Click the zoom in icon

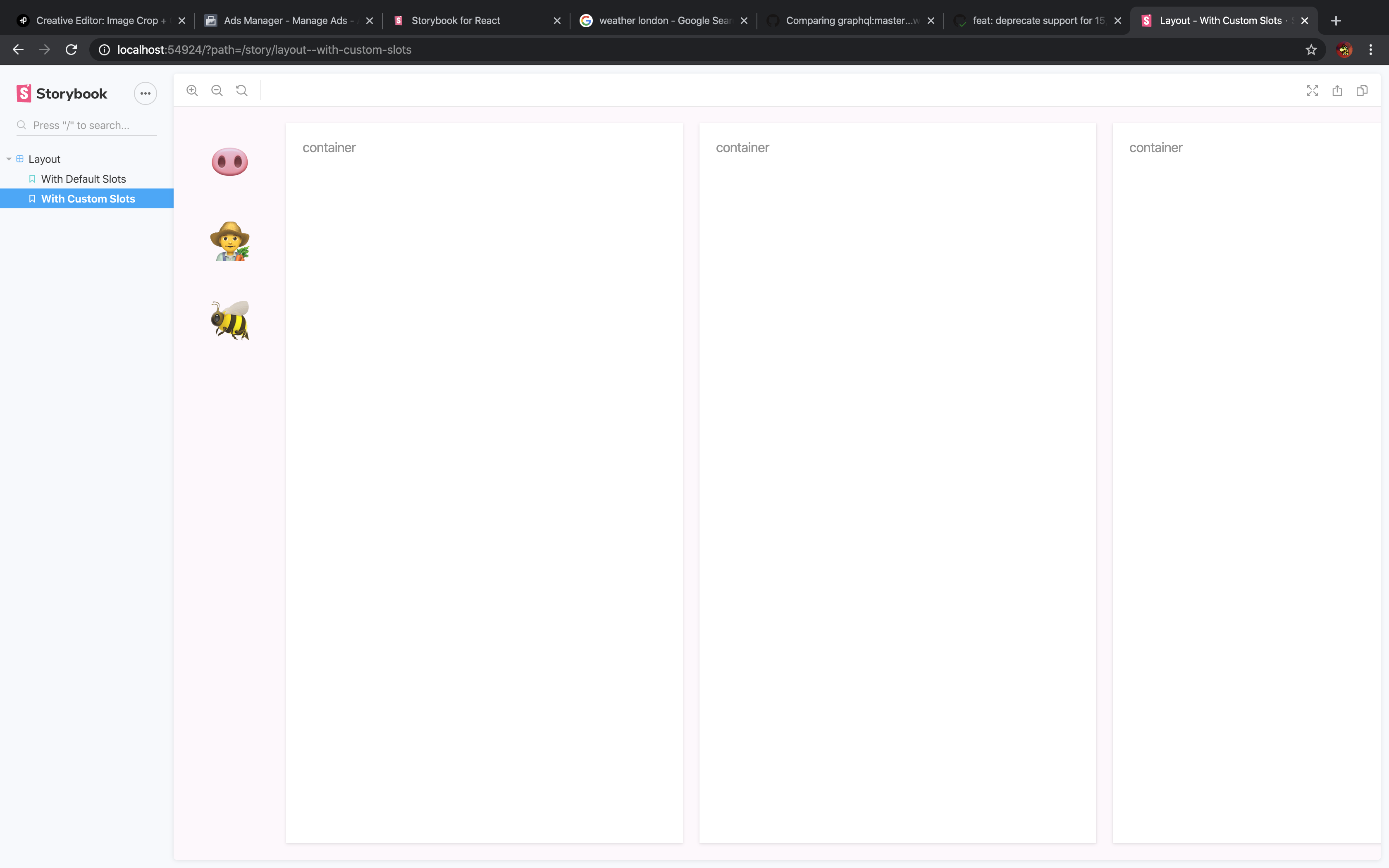tap(192, 91)
